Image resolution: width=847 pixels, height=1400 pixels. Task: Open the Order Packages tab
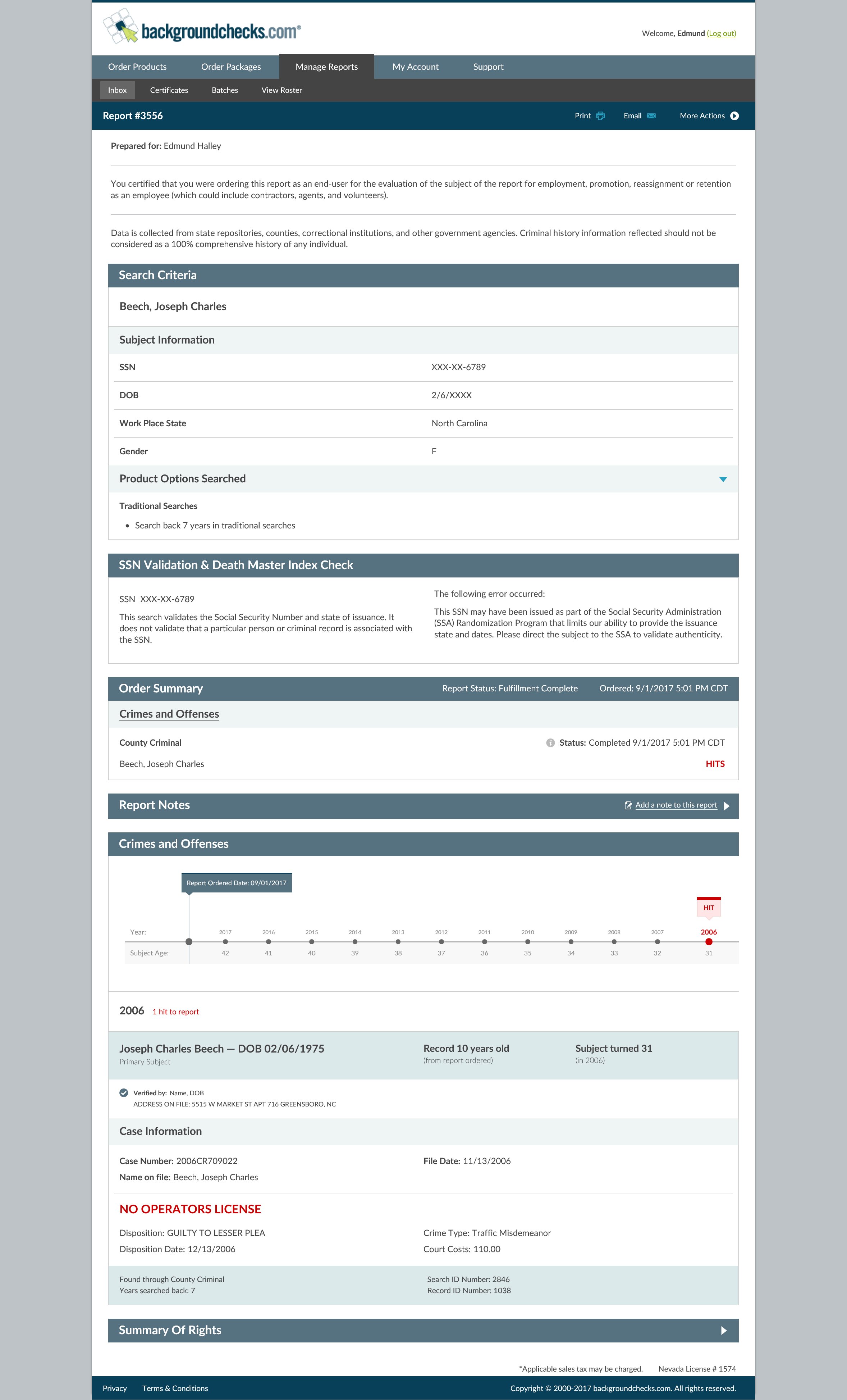pyautogui.click(x=231, y=67)
